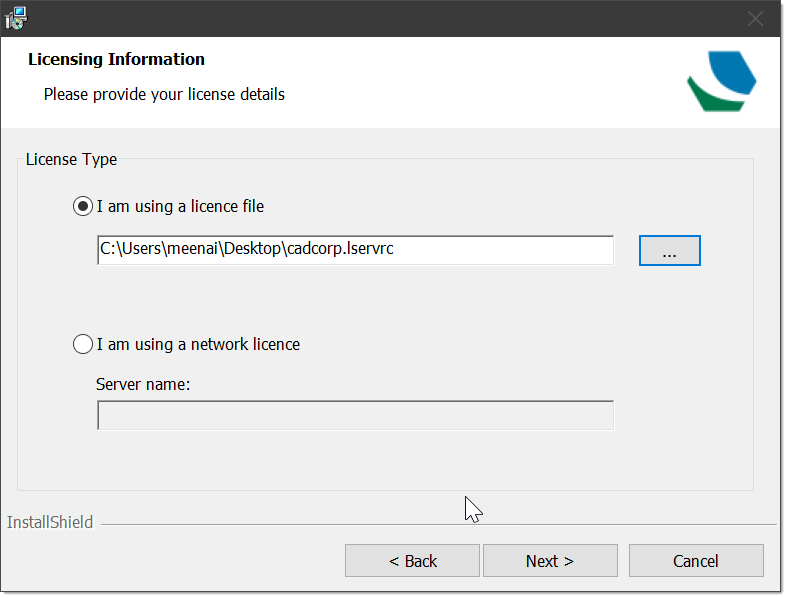Click the green swoosh of the Cadcorp logo
Image resolution: width=787 pixels, height=598 pixels.
[714, 96]
